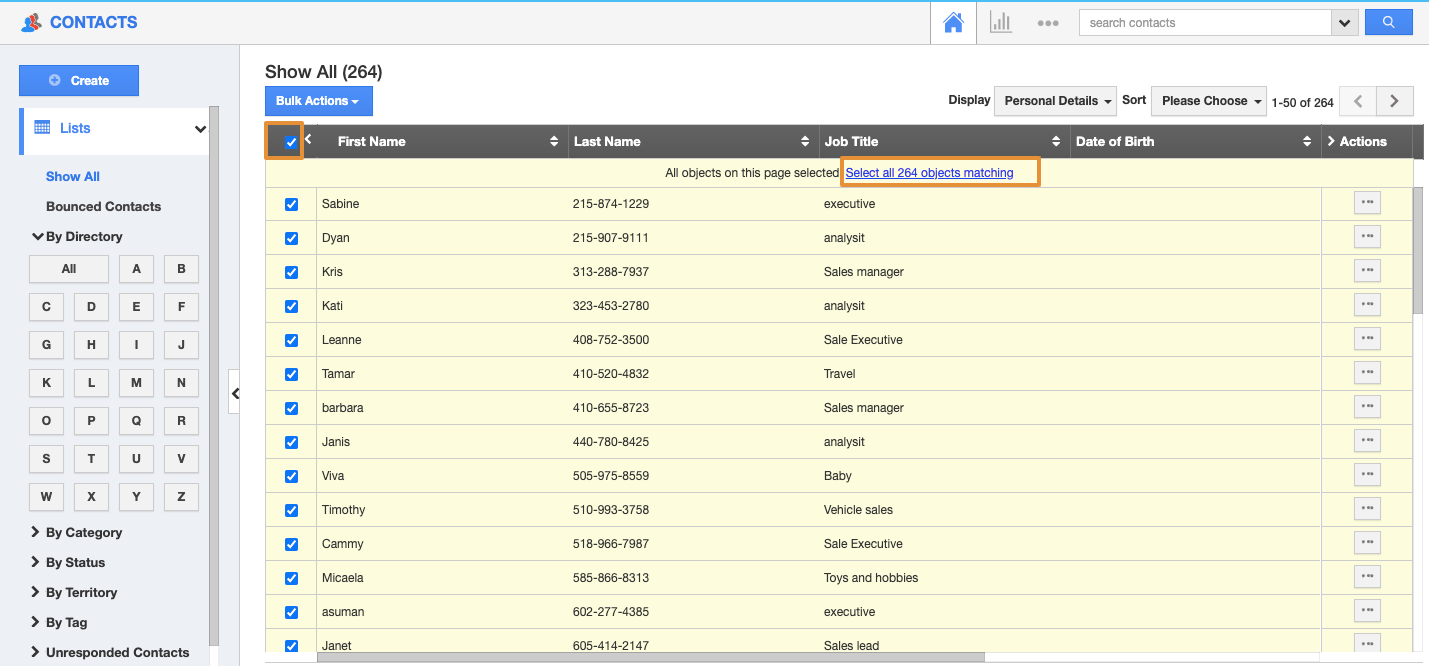This screenshot has width=1429, height=666.
Task: Click Select all 264 objects matching link
Action: (x=929, y=173)
